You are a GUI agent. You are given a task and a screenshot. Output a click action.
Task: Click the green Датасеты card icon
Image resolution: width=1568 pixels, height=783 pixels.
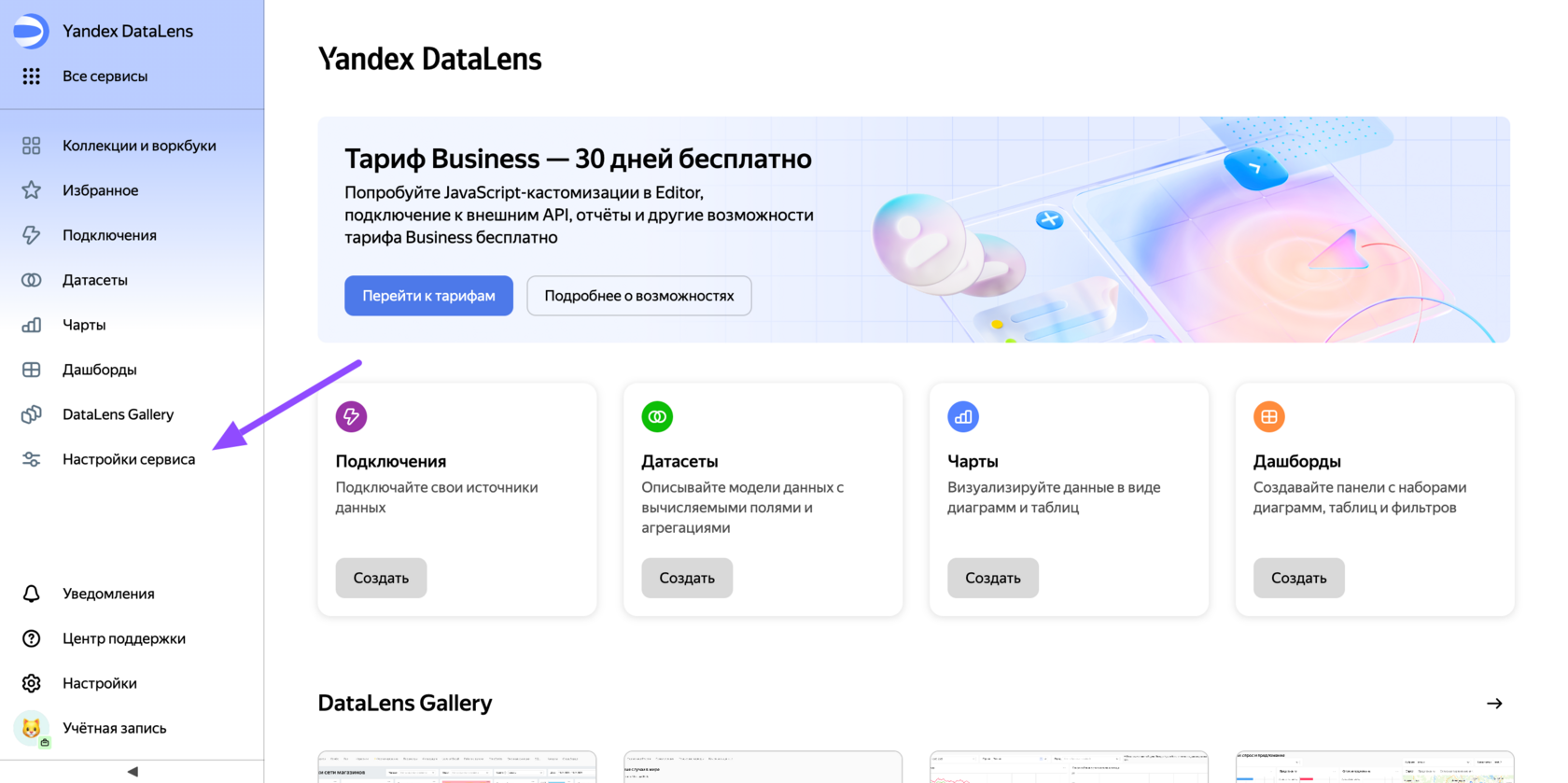[657, 416]
